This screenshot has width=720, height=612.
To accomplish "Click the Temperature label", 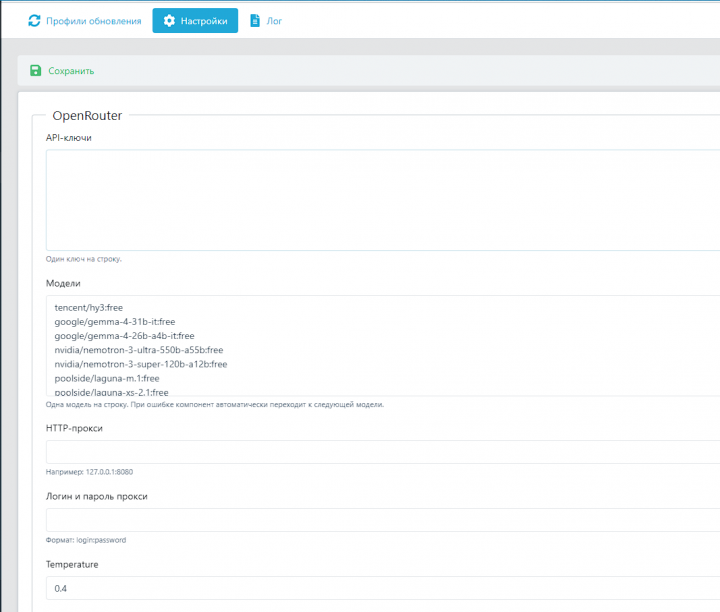I will tap(72, 565).
